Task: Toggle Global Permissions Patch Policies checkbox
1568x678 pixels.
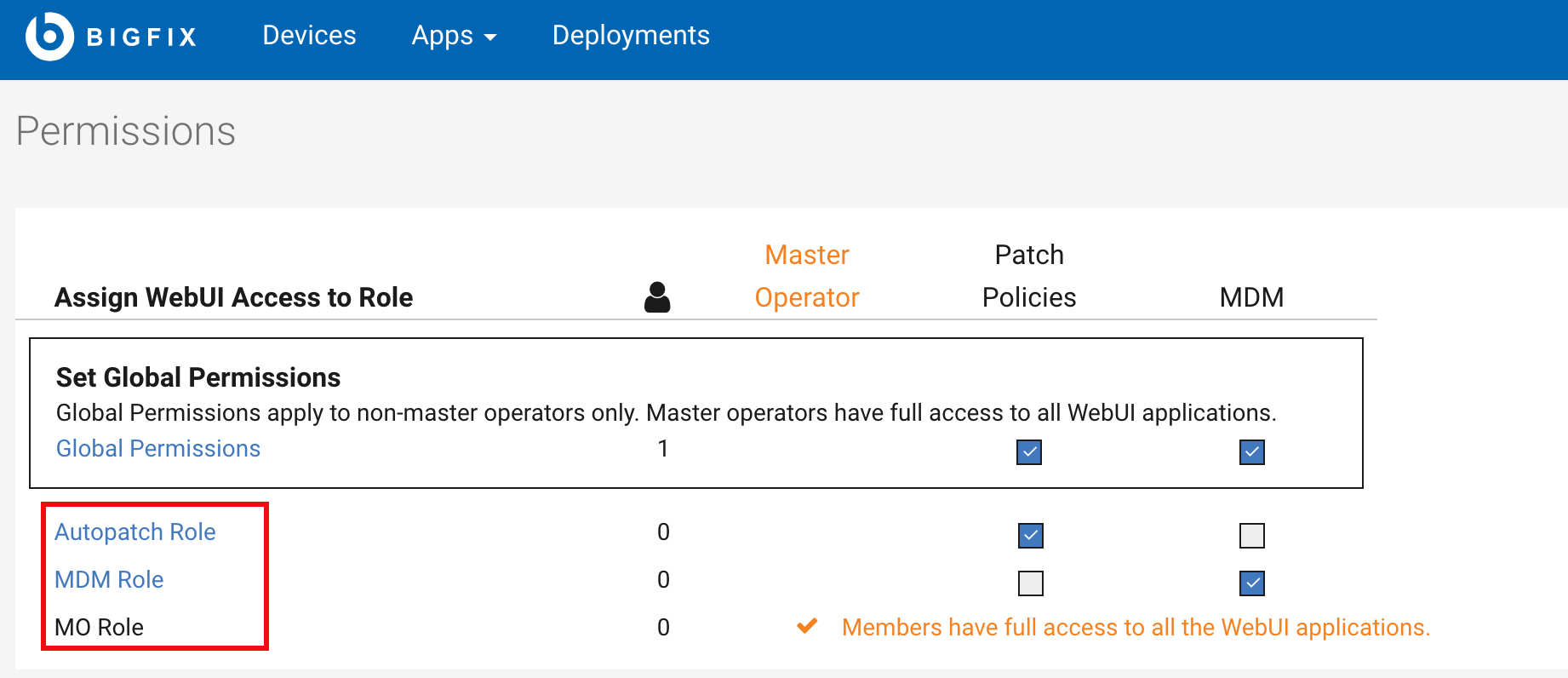Action: (x=1029, y=451)
